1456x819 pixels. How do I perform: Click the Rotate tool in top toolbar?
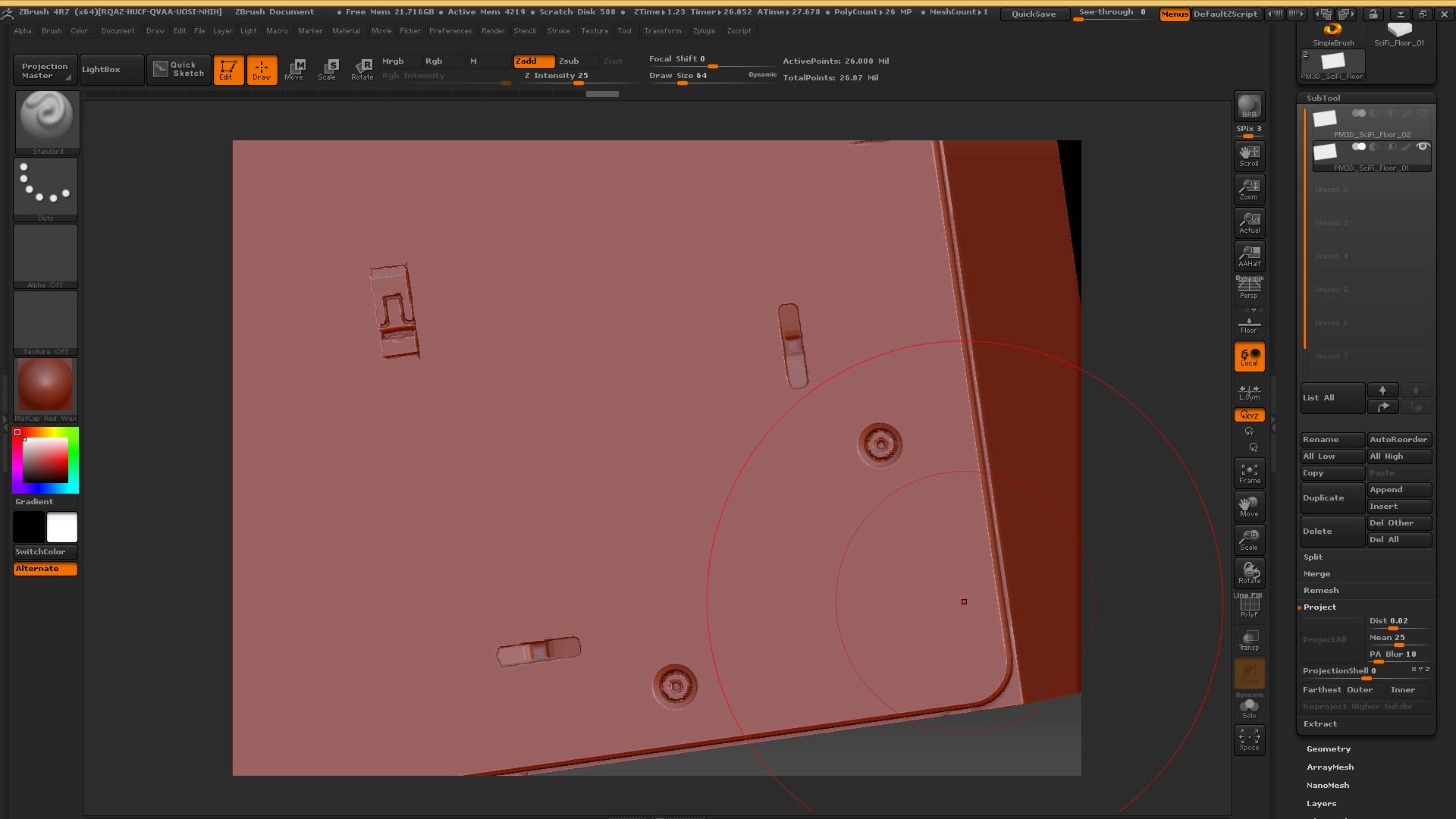click(362, 69)
